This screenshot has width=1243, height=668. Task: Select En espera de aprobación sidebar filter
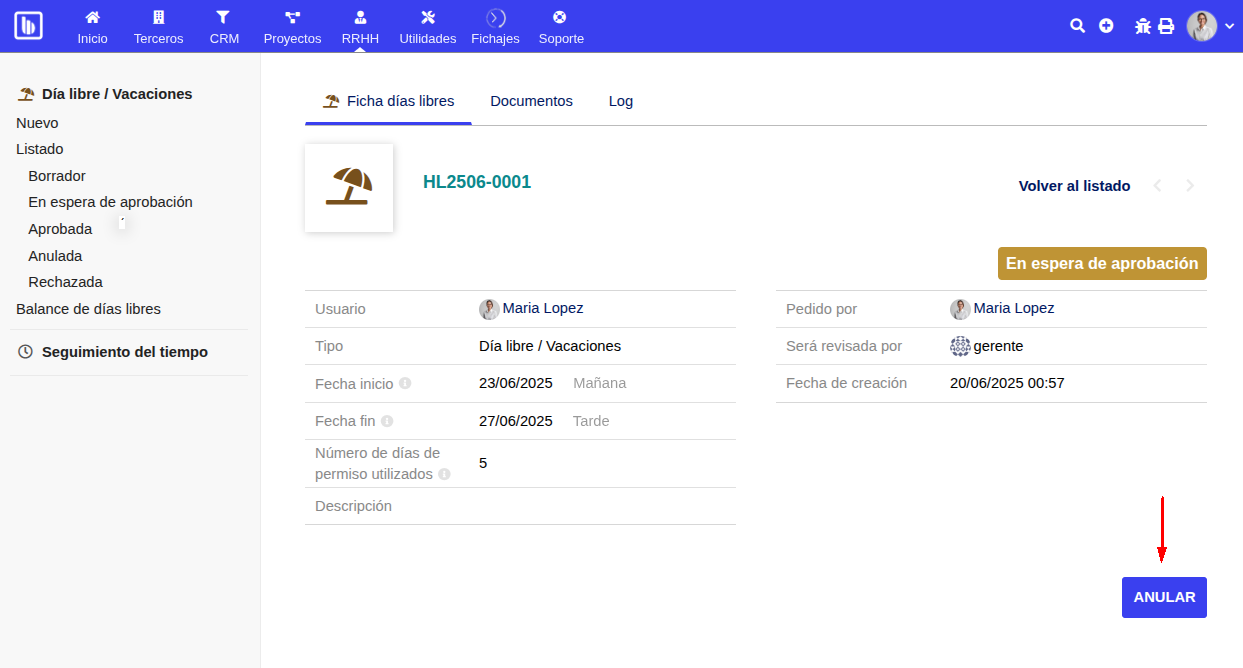pyautogui.click(x=110, y=202)
